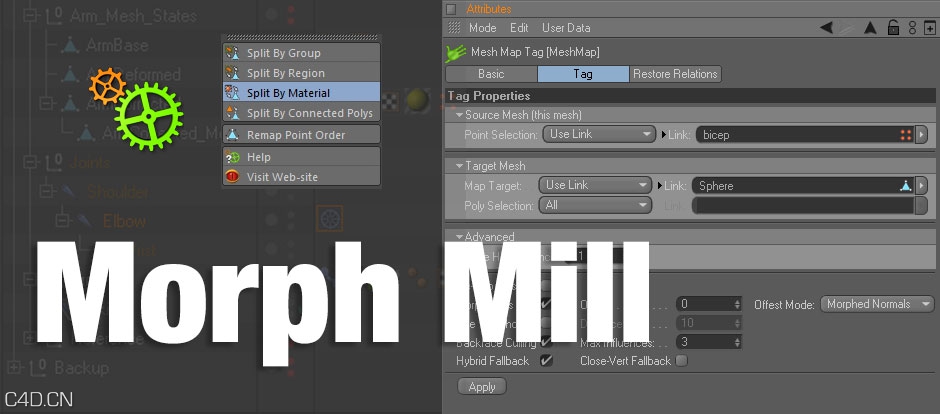Expand the Backup tree node
The image size is (940, 414).
14,367
